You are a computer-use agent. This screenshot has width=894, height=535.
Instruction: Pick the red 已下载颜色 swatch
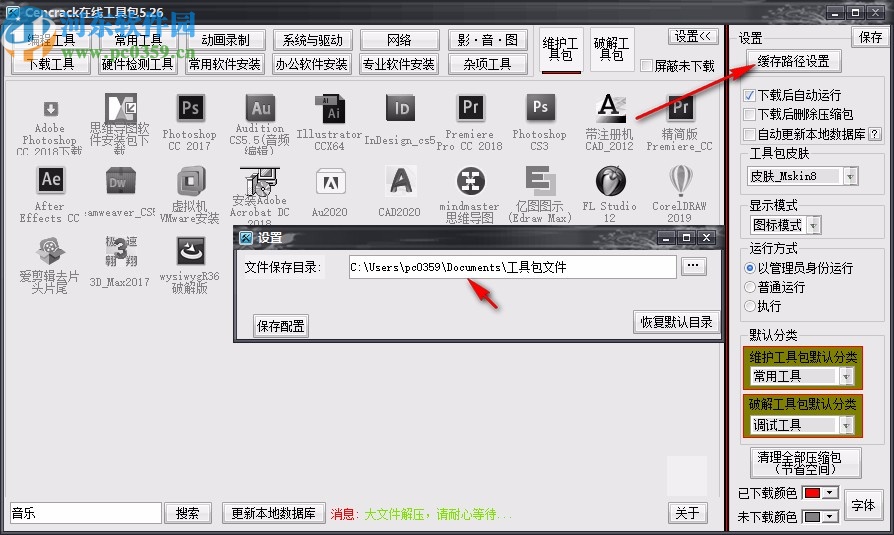point(812,492)
